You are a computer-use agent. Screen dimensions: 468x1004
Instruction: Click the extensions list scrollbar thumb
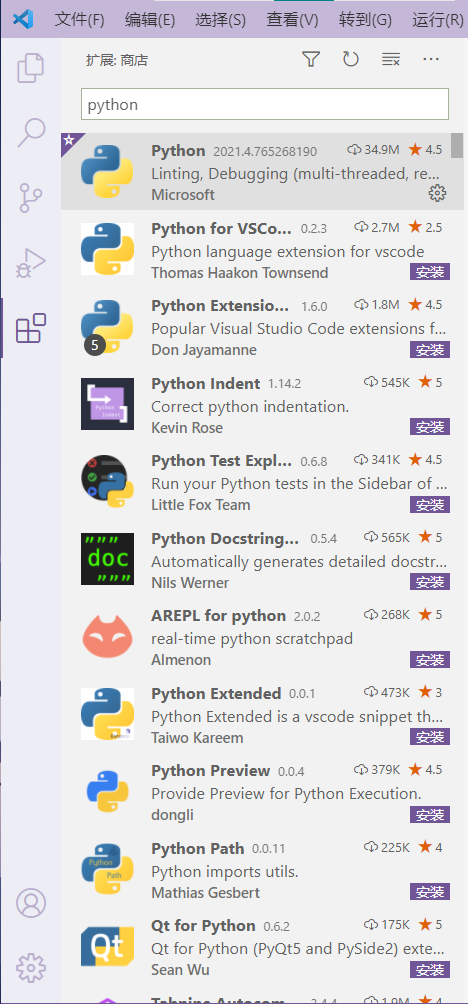(x=457, y=145)
